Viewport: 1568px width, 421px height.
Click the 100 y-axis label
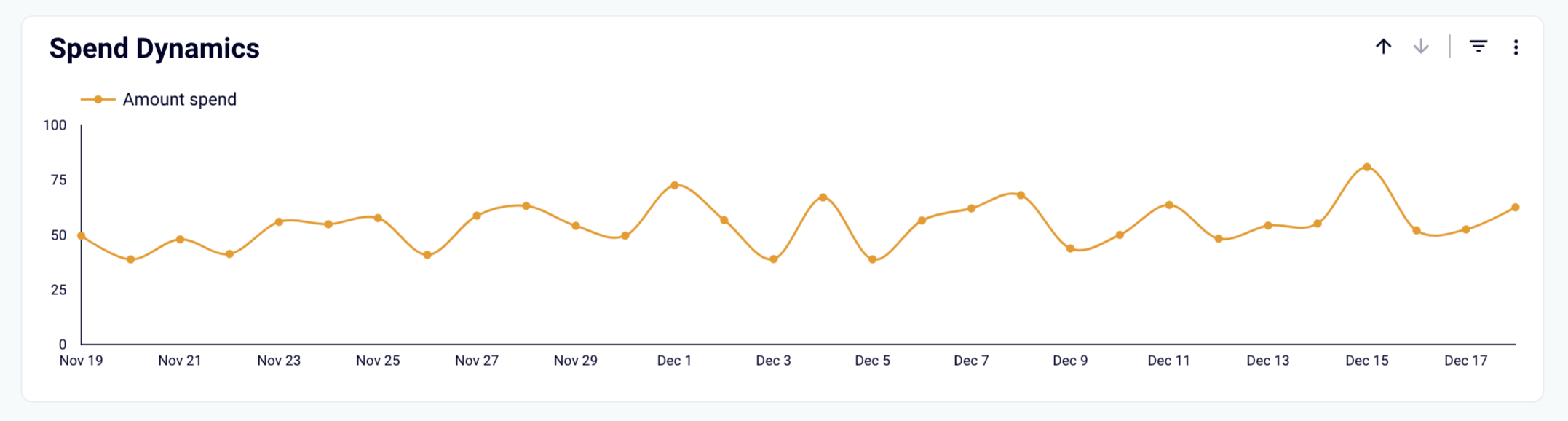[x=55, y=125]
